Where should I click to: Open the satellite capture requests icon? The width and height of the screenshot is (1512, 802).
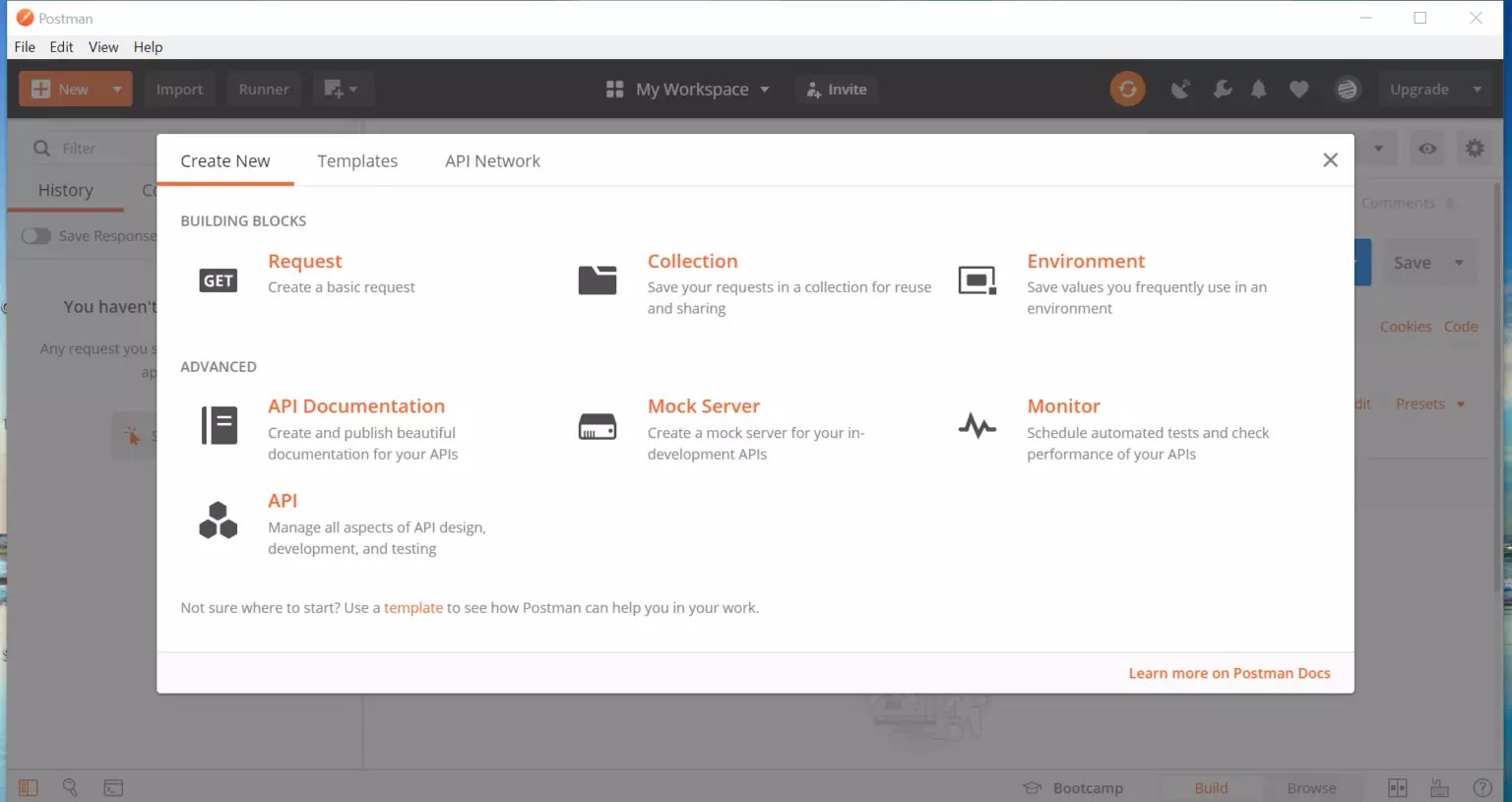1180,90
